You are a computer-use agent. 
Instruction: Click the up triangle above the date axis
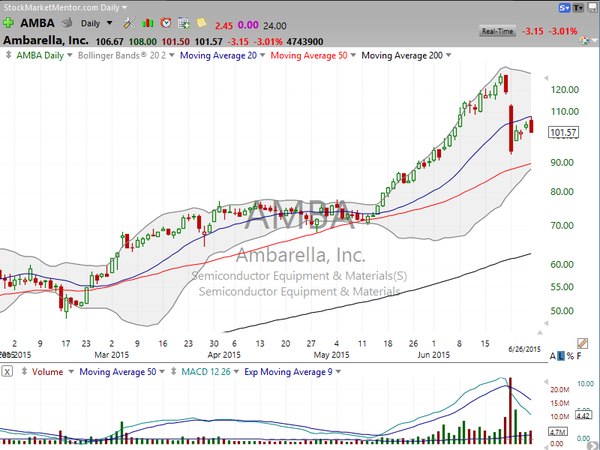tap(540, 333)
